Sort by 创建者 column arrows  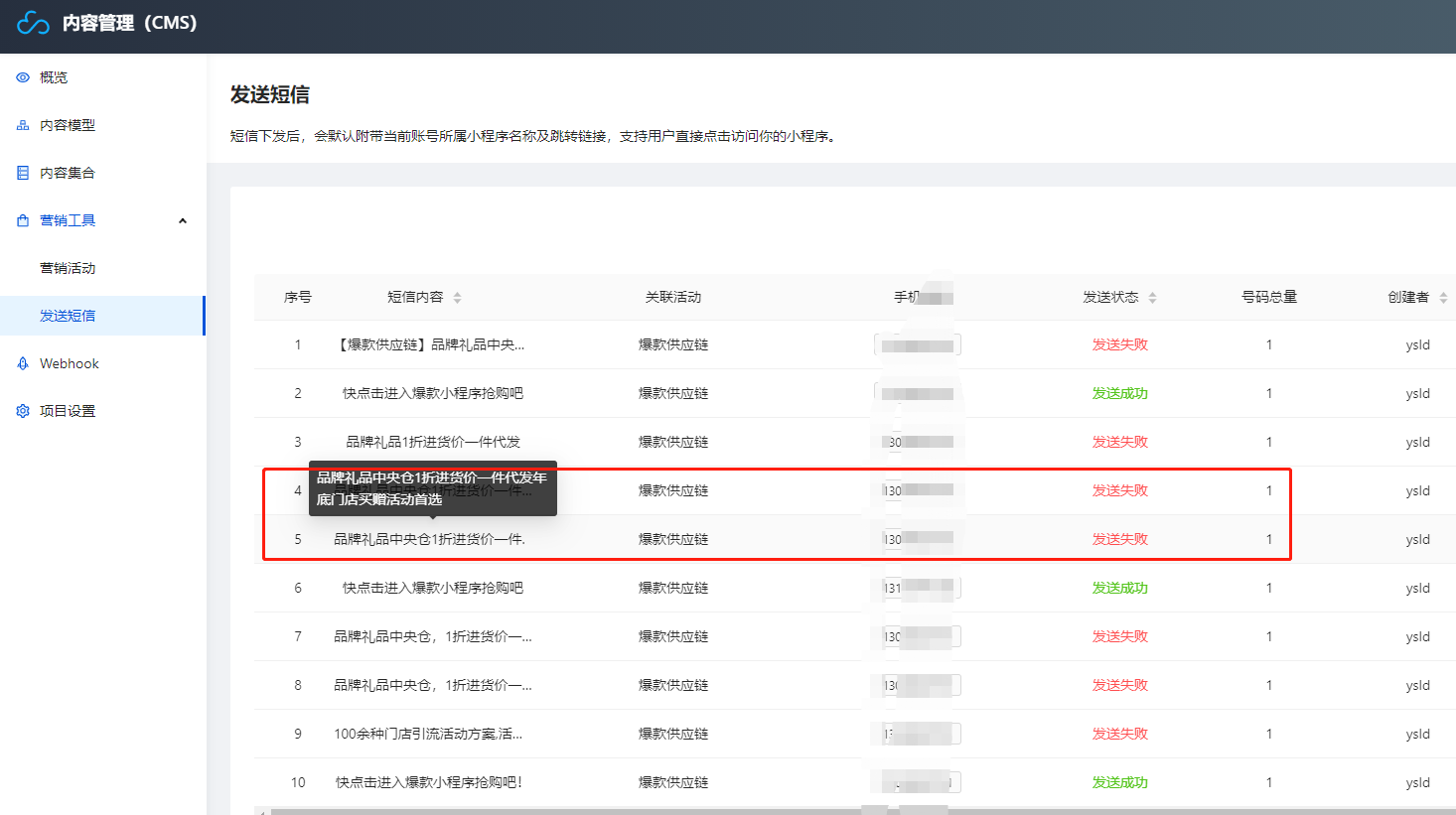pyautogui.click(x=1443, y=297)
